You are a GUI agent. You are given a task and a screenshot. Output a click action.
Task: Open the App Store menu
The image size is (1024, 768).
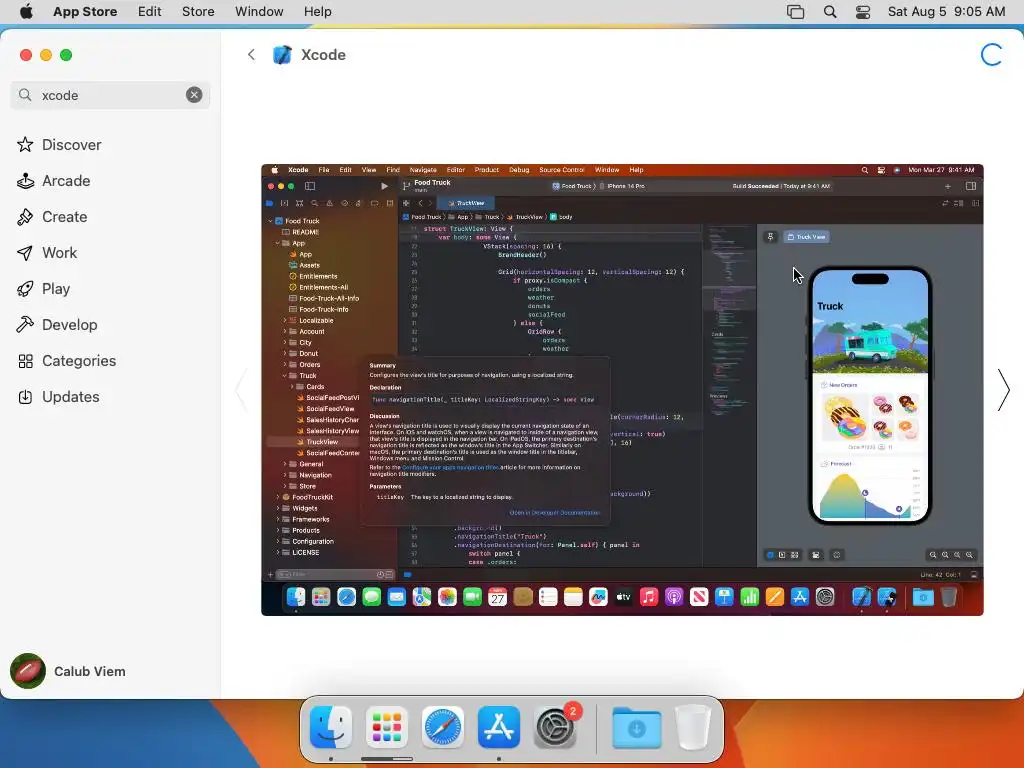coord(85,12)
